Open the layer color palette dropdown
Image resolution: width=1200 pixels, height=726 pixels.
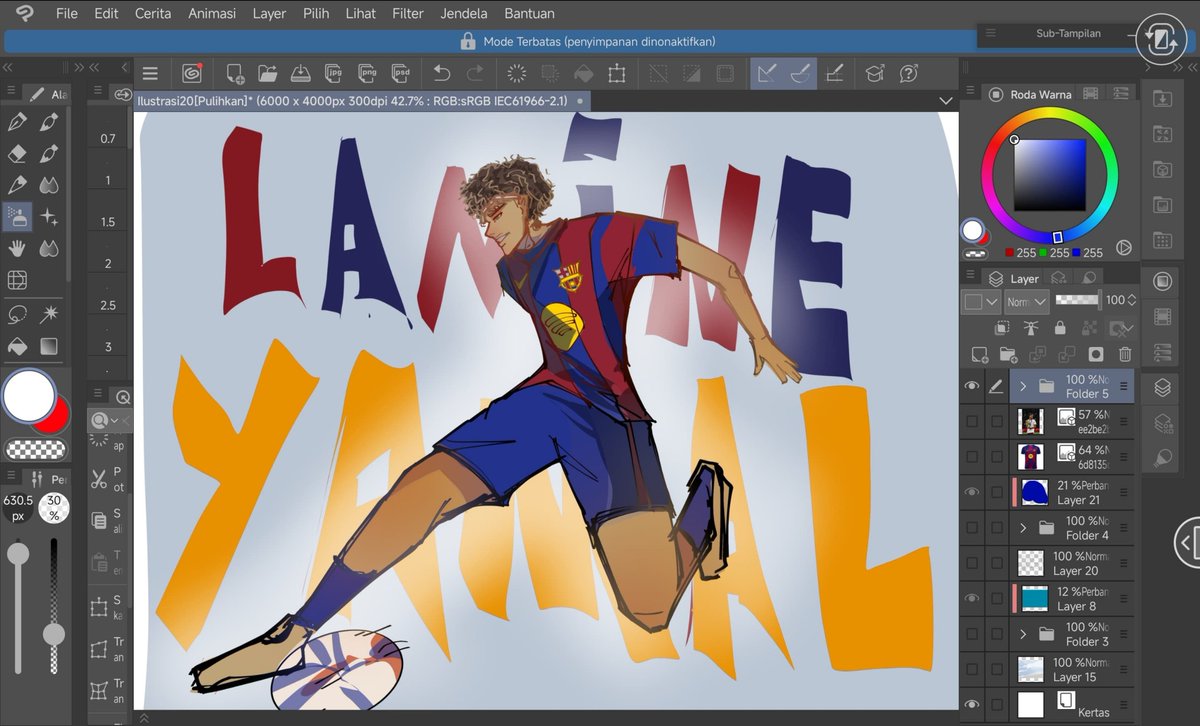tap(981, 300)
